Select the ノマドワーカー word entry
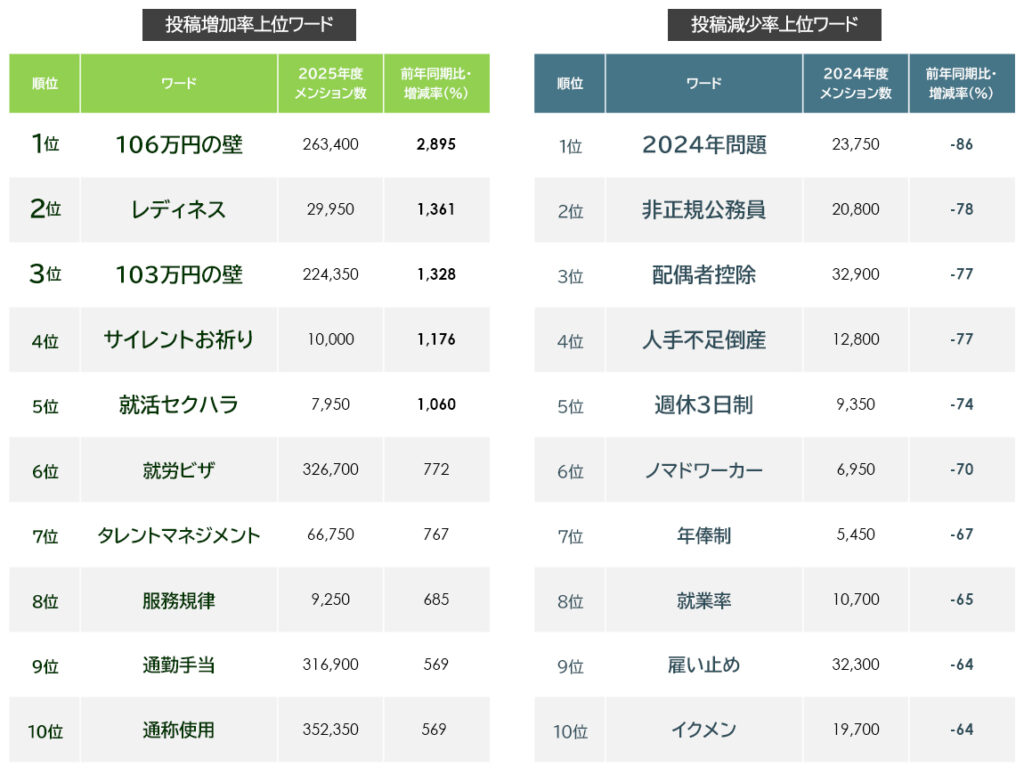The height and width of the screenshot is (775, 1024). pyautogui.click(x=703, y=470)
